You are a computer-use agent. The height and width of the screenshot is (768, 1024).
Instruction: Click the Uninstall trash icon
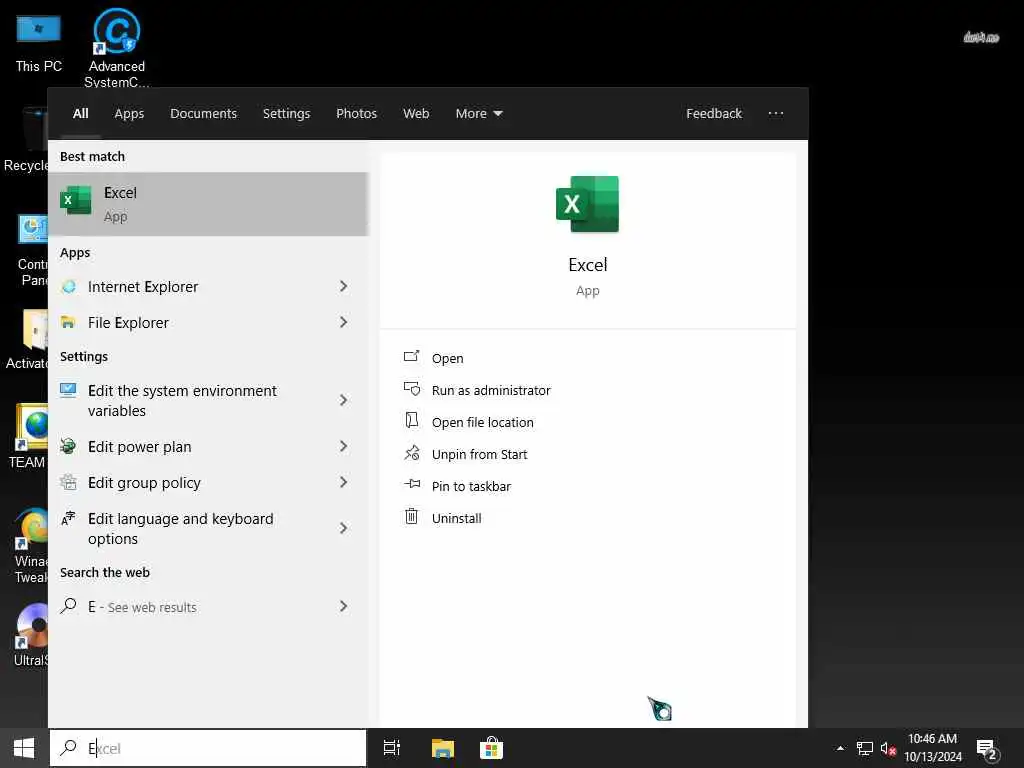pyautogui.click(x=411, y=517)
